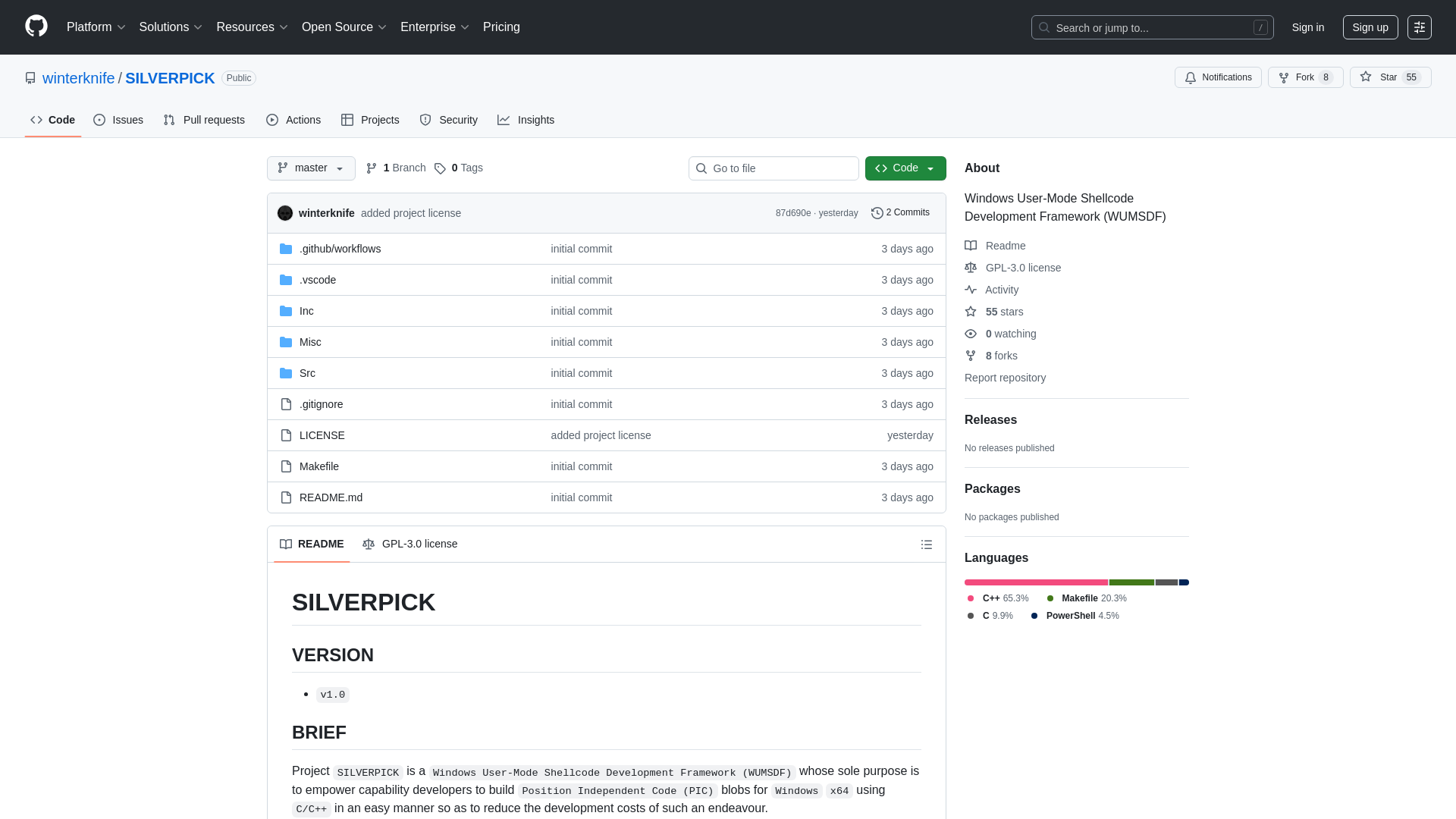Click the GitHub logo in the header

(x=35, y=27)
